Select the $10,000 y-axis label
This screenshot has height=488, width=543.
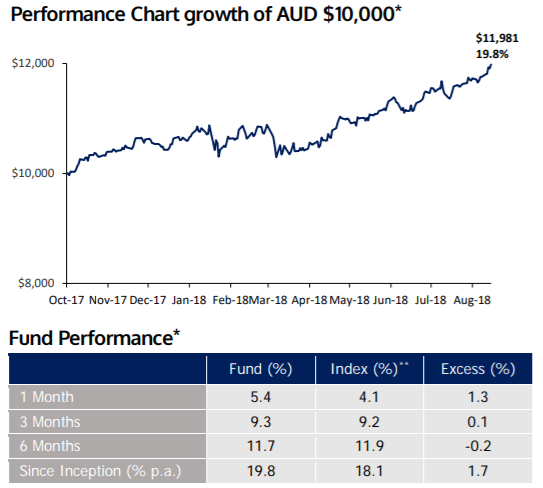click(x=33, y=173)
